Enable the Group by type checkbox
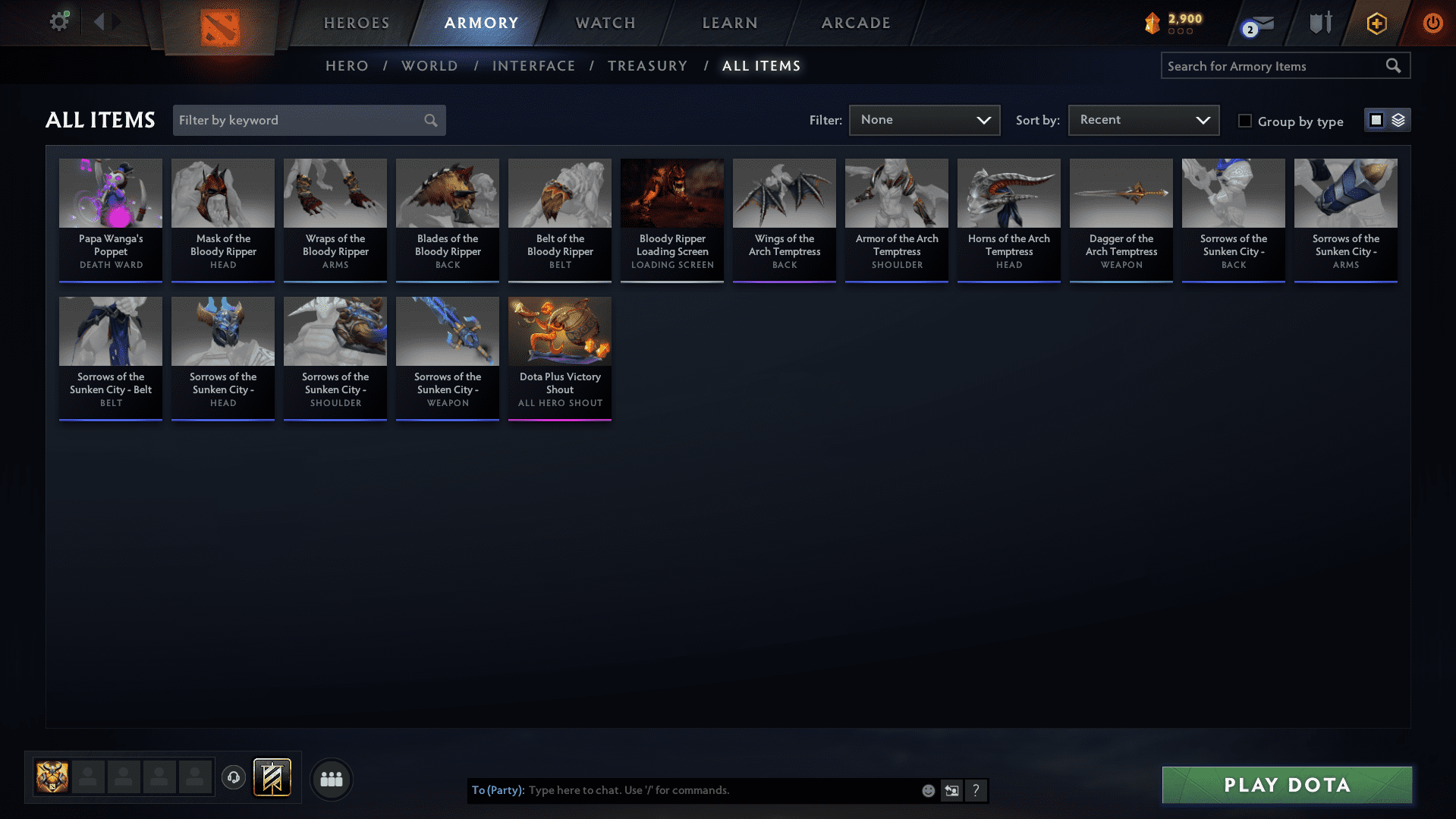 pyautogui.click(x=1244, y=121)
